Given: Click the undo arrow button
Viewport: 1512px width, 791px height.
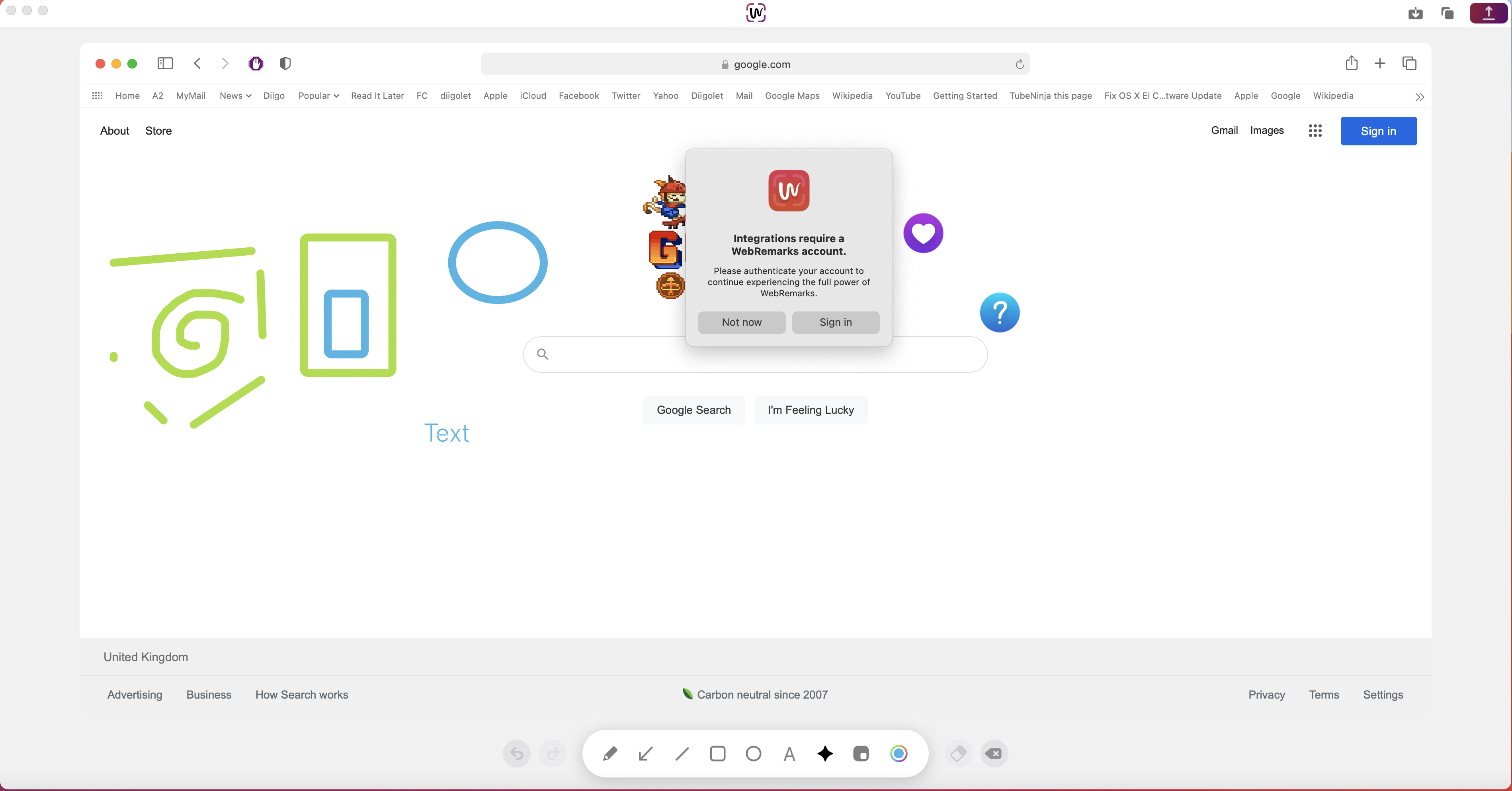Looking at the screenshot, I should pyautogui.click(x=516, y=754).
